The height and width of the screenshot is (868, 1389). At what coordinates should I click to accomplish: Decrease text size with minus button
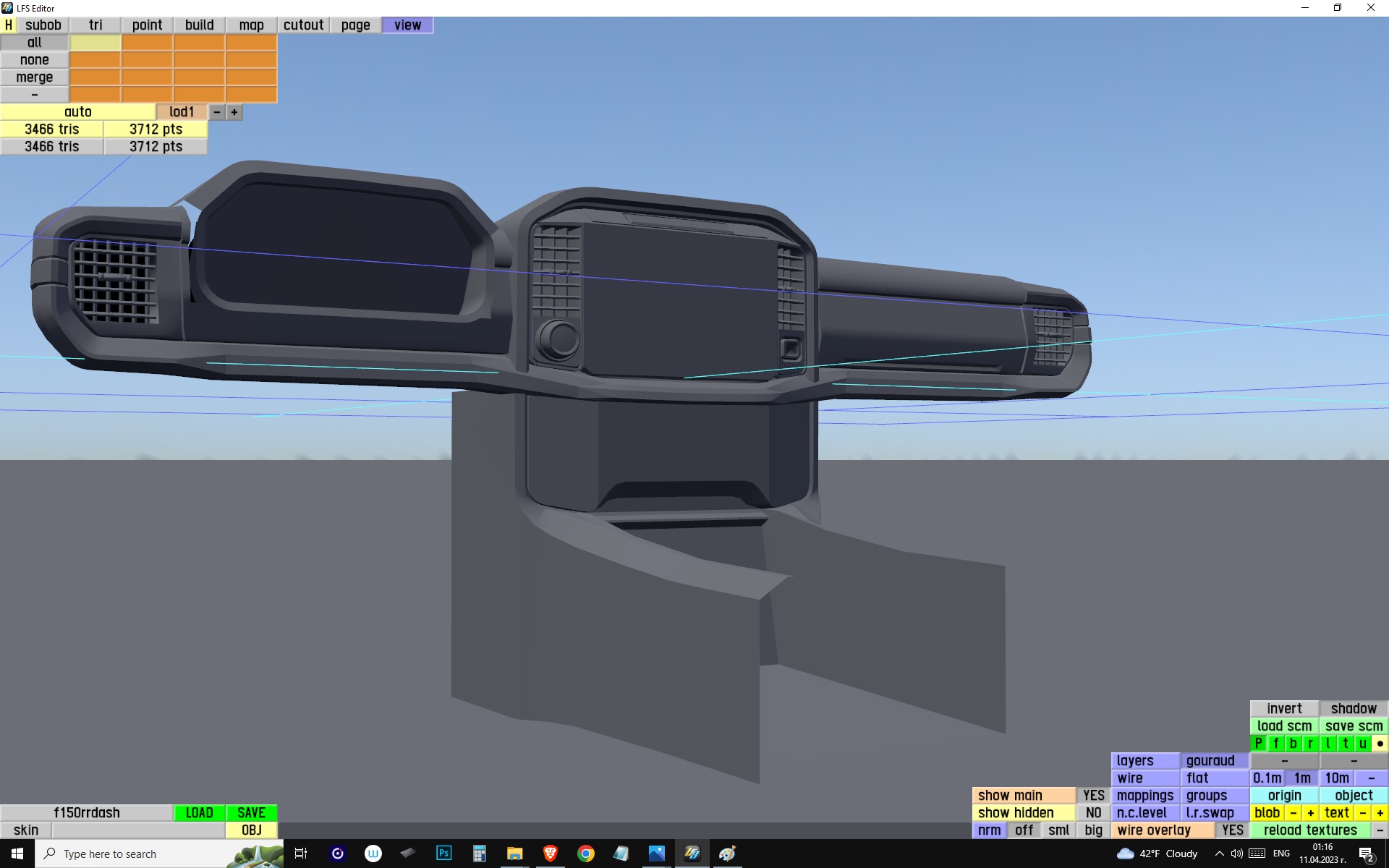tap(1363, 813)
